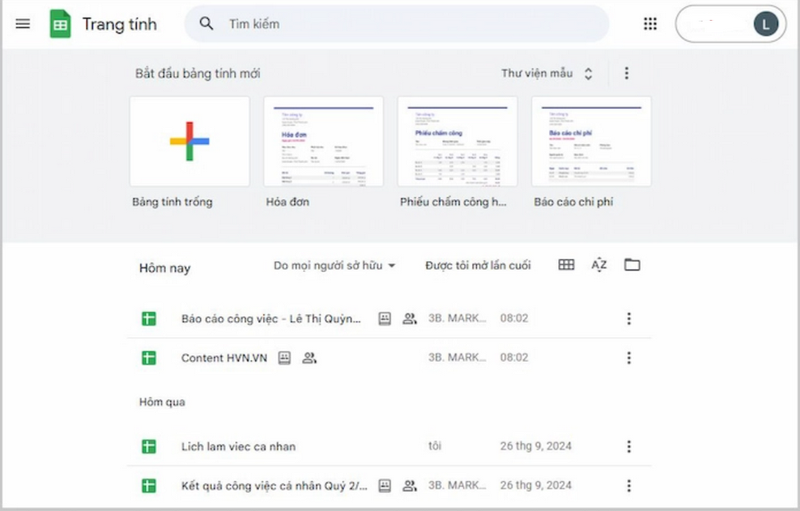Screen dimensions: 800x511
Task: Click sheet icon of Lich lam viec ca nhan
Action: point(149,447)
